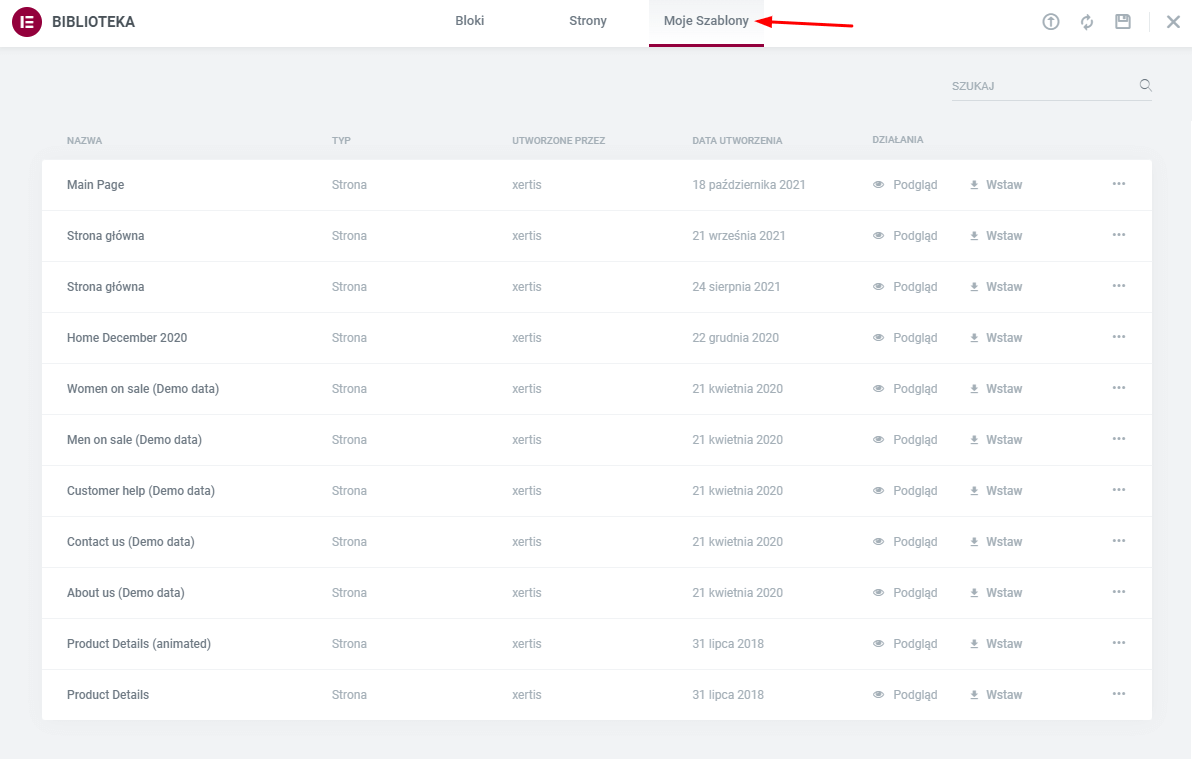The image size is (1192, 759).
Task: Insert the Strona główna template from 21 września
Action: point(996,236)
